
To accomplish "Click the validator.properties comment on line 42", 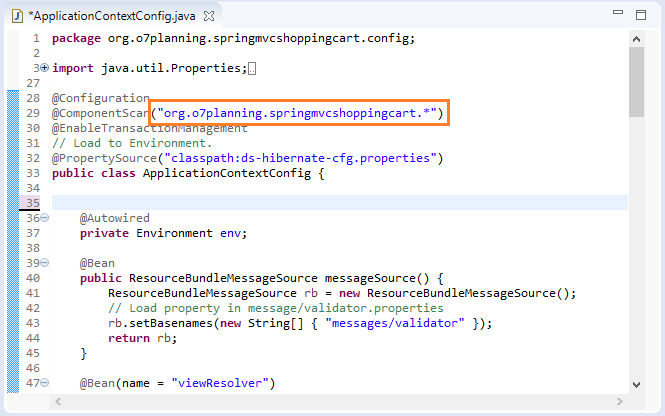I will [x=276, y=308].
